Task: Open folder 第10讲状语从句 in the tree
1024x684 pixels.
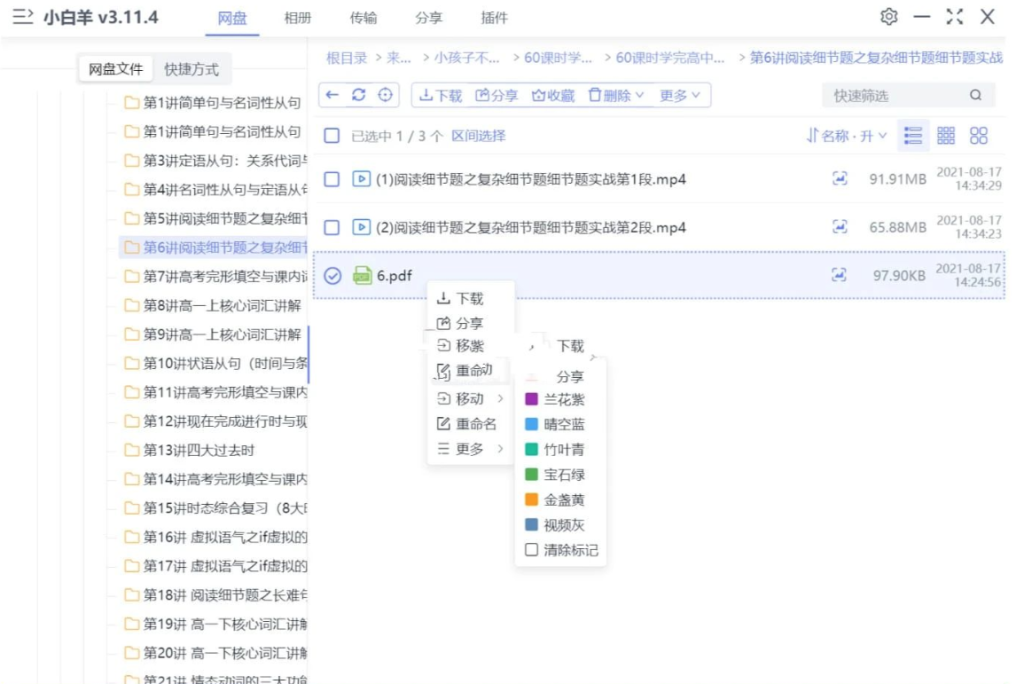Action: coord(215,363)
